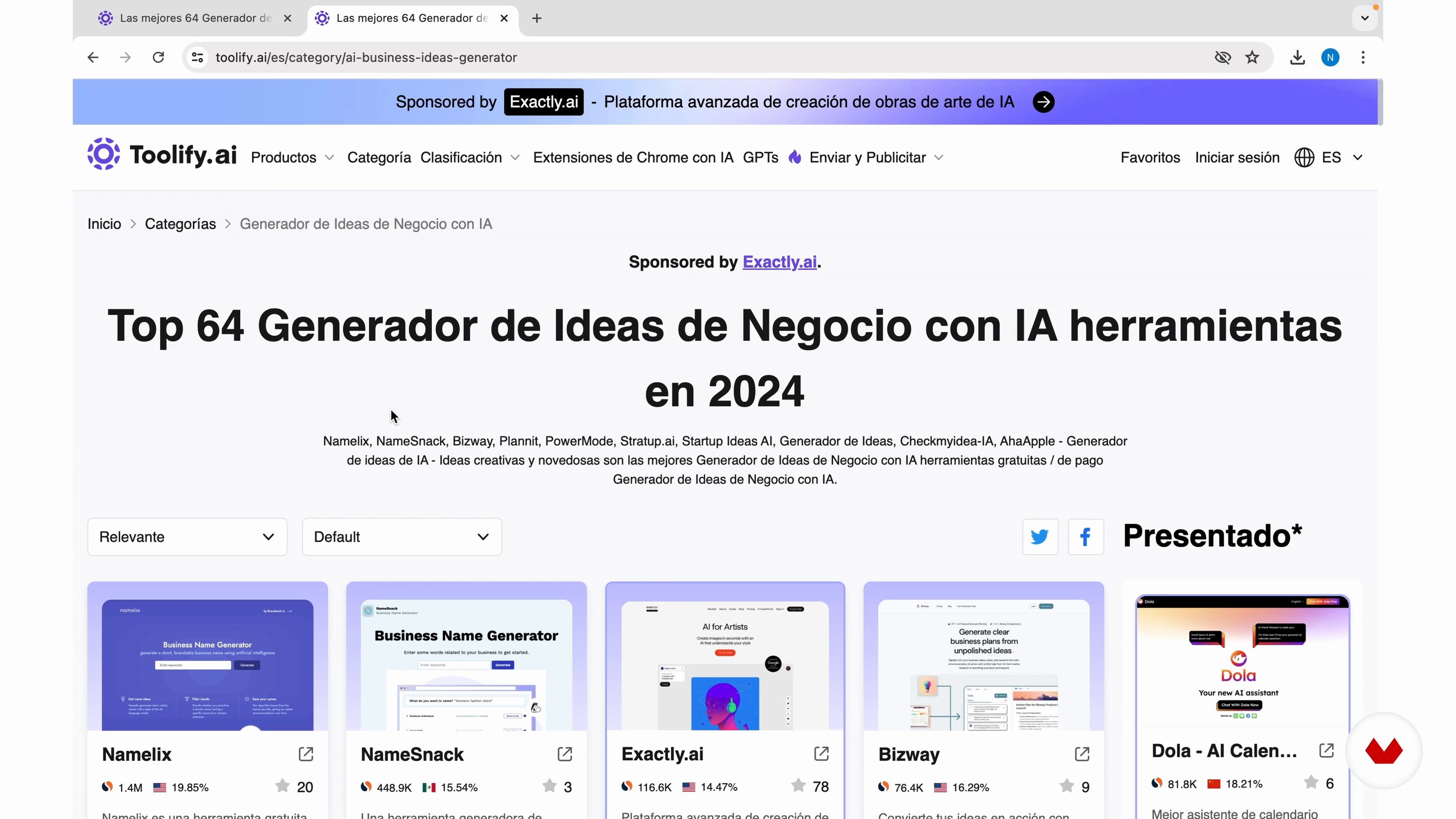Open Bizway external link icon
Image resolution: width=1456 pixels, height=819 pixels.
coord(1082,753)
